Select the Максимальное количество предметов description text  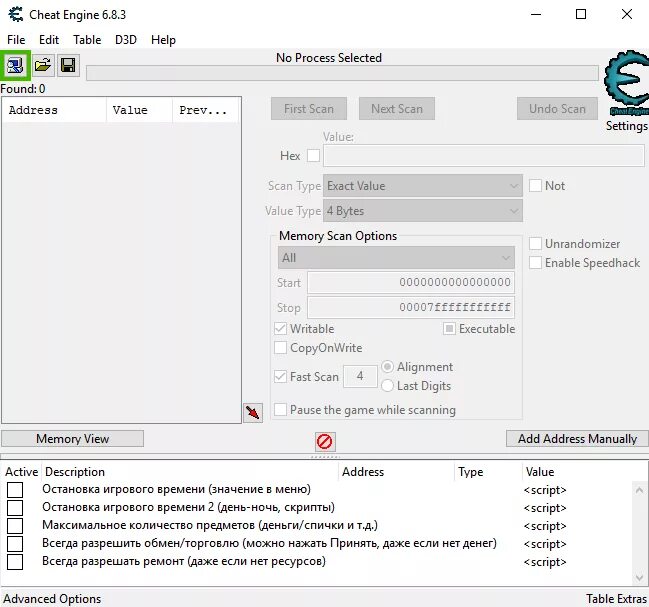pos(210,525)
